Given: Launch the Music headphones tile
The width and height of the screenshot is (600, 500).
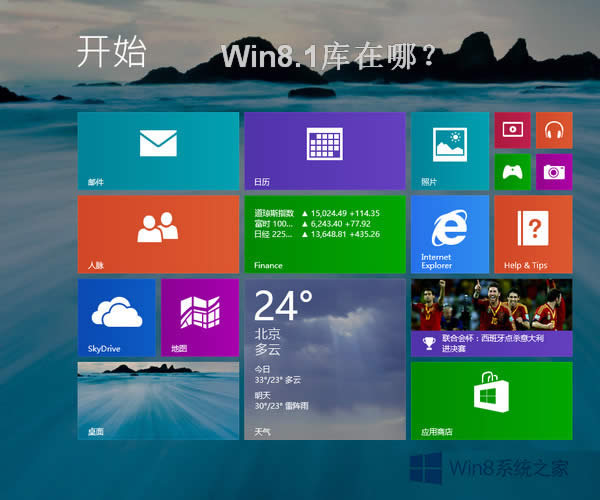Looking at the screenshot, I should [x=554, y=130].
